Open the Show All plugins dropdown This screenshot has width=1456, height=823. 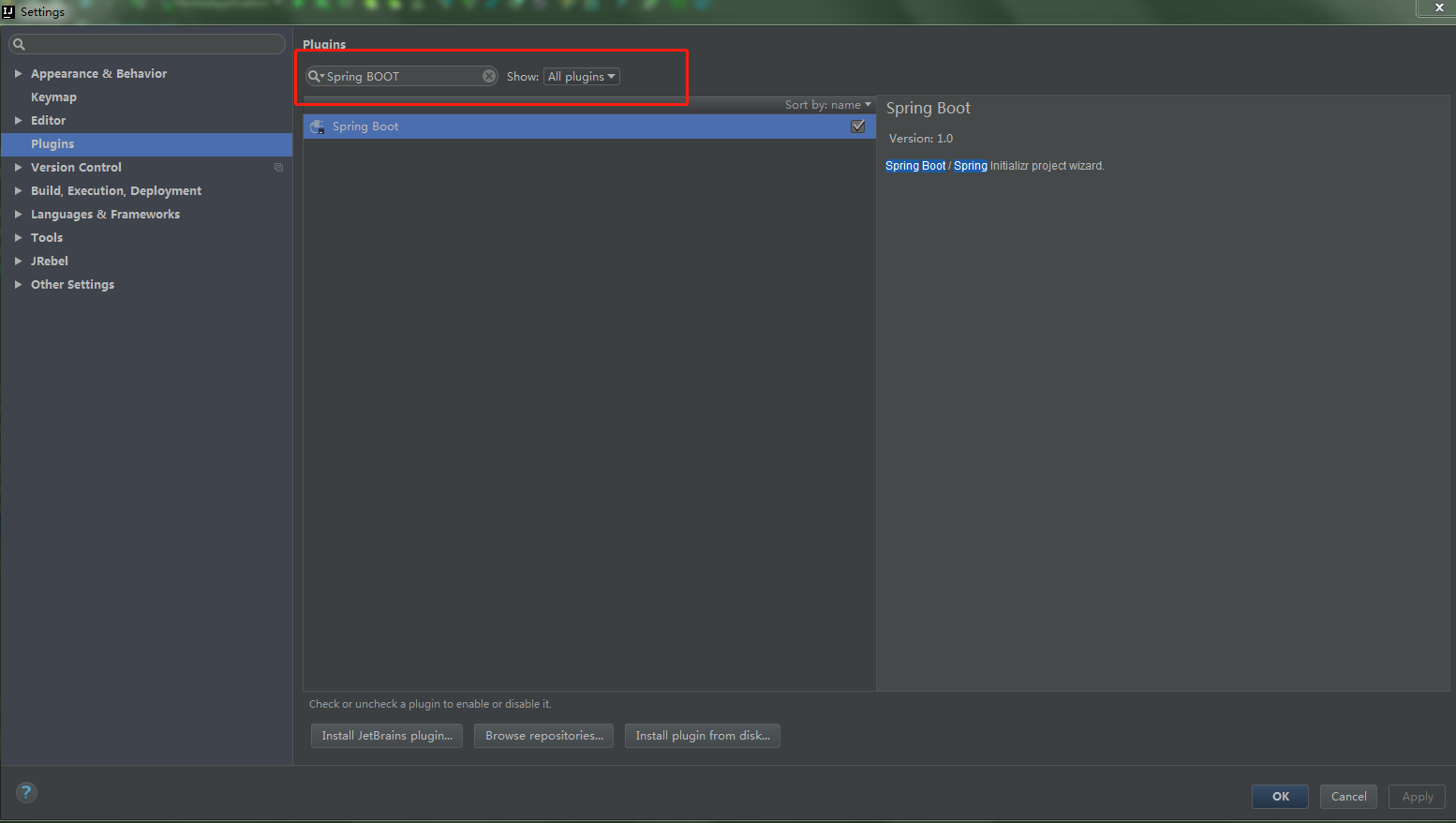tap(582, 76)
